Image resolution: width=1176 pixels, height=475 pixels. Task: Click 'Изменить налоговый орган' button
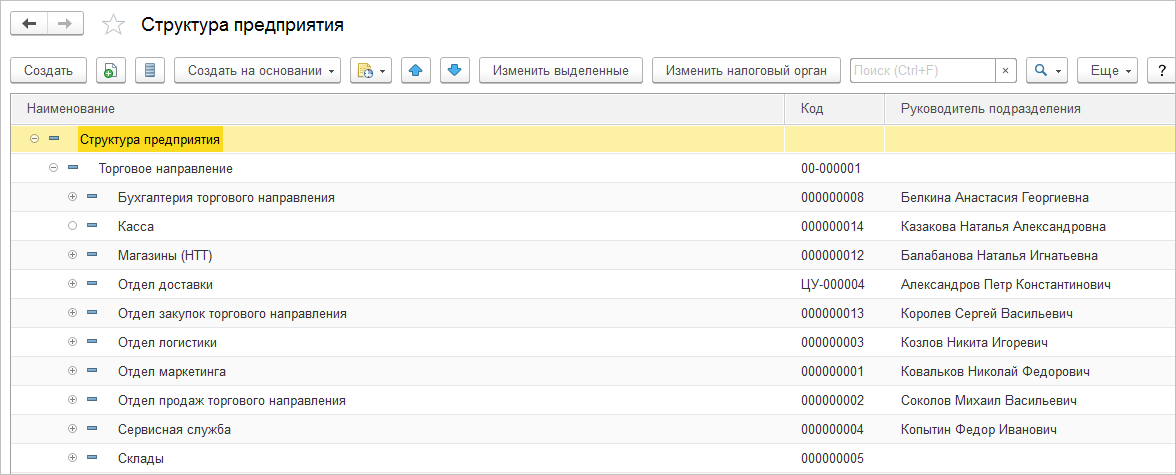746,70
